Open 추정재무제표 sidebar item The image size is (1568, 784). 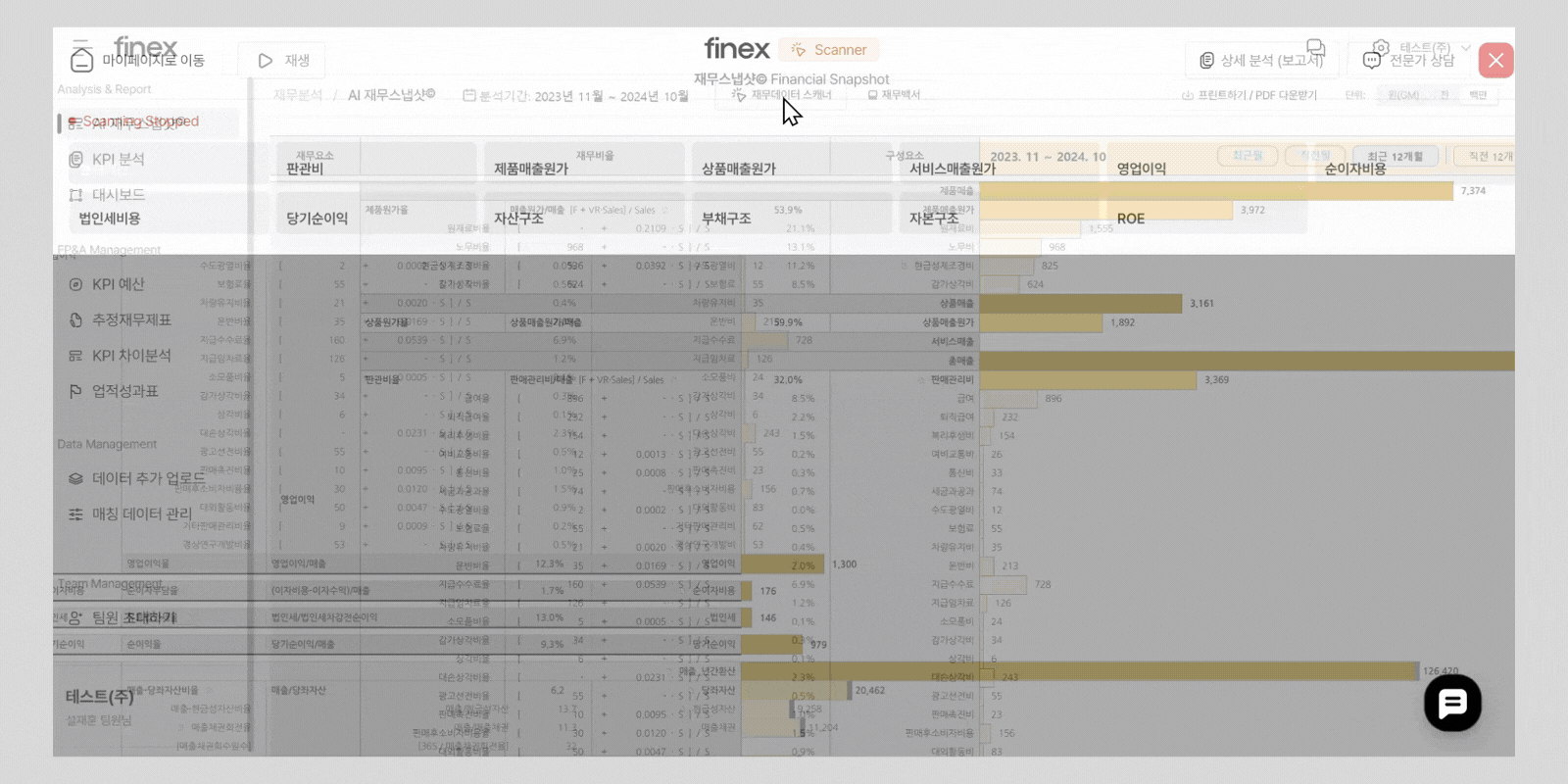click(130, 320)
